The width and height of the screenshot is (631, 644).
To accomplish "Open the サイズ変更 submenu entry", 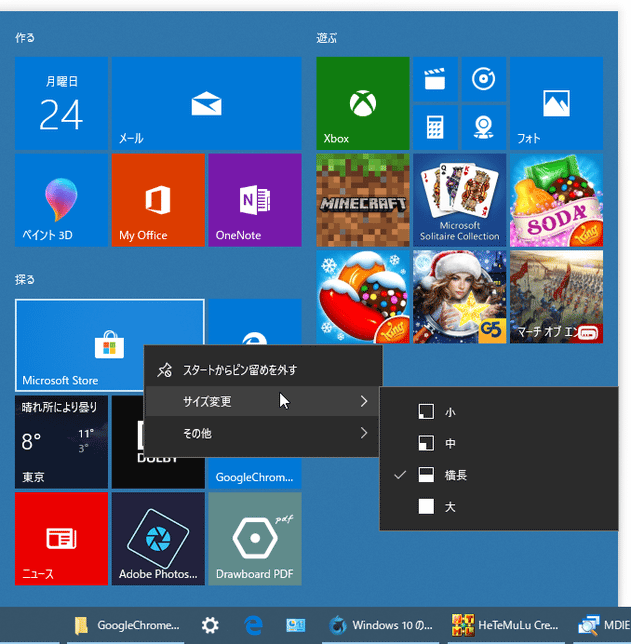I will click(x=263, y=401).
